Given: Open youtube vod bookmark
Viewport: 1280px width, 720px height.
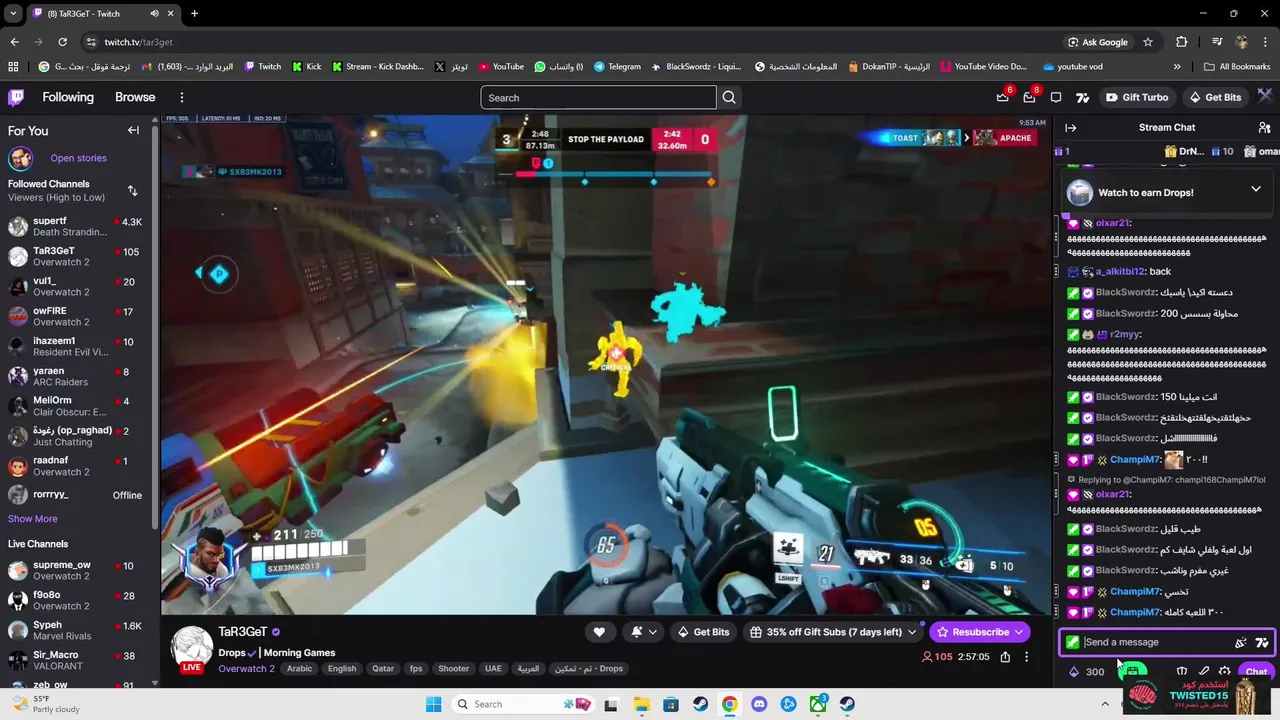Looking at the screenshot, I should click(1072, 67).
